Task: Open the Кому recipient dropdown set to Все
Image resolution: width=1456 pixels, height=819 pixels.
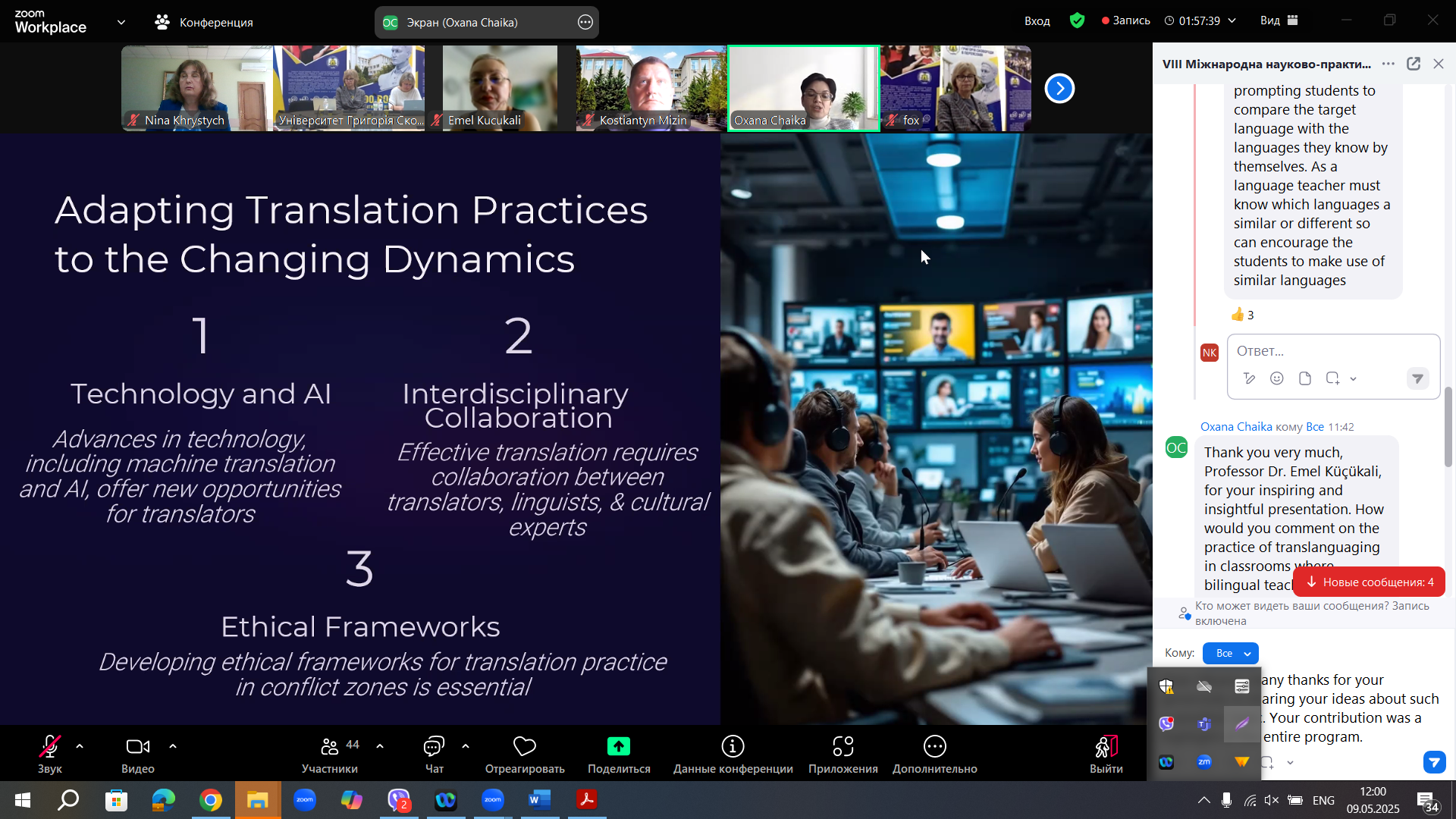Action: pyautogui.click(x=1230, y=653)
